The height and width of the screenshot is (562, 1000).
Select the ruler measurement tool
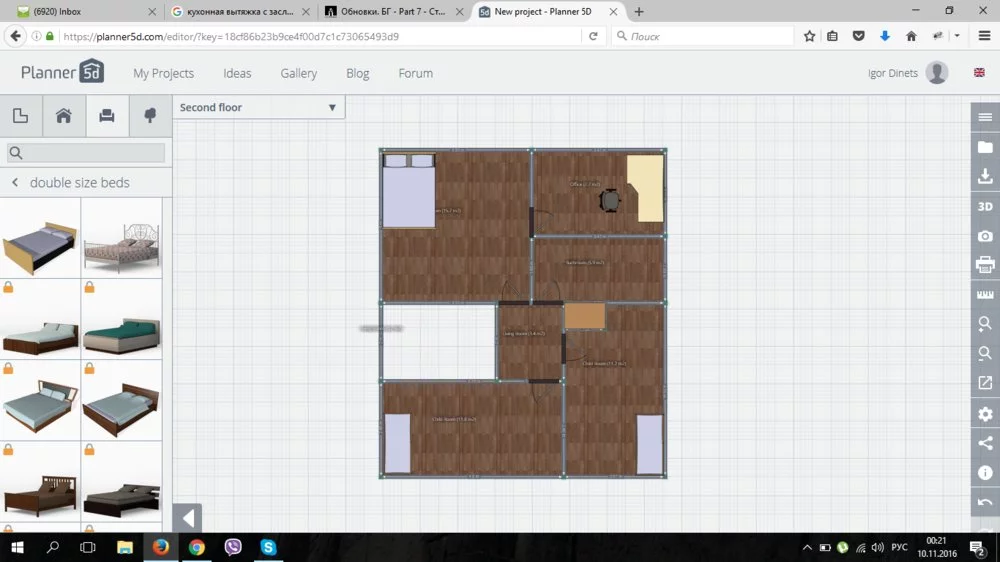[985, 295]
